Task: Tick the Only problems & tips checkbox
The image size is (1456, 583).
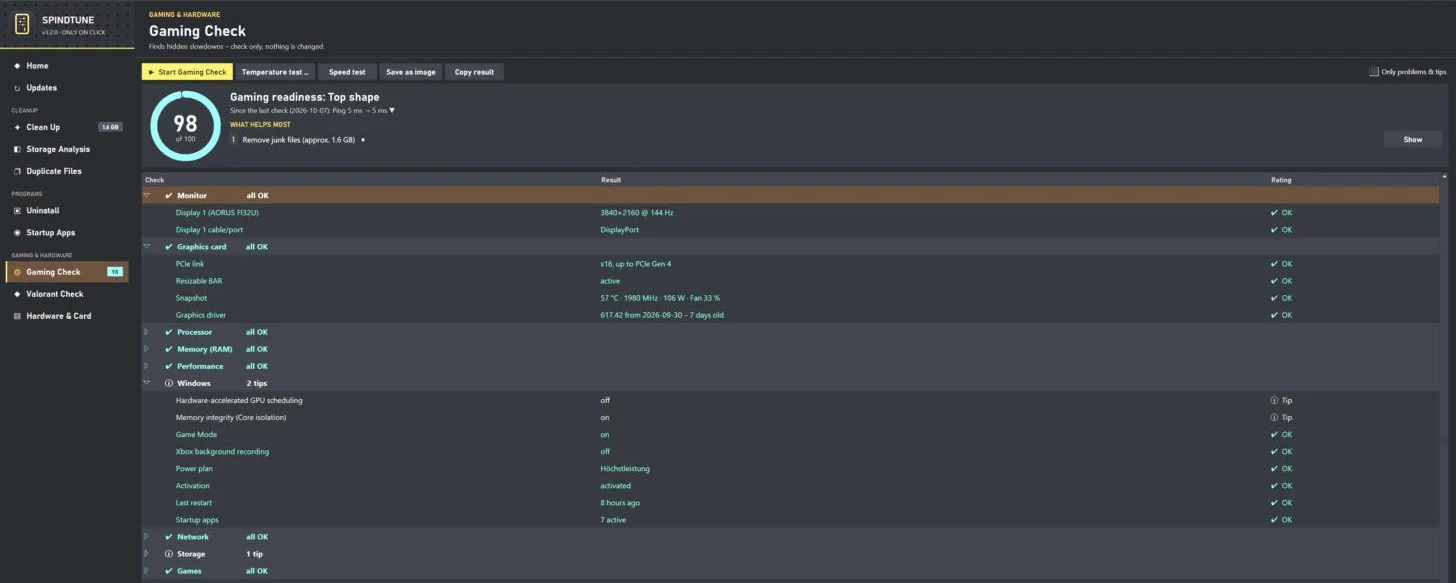Action: click(x=1374, y=72)
